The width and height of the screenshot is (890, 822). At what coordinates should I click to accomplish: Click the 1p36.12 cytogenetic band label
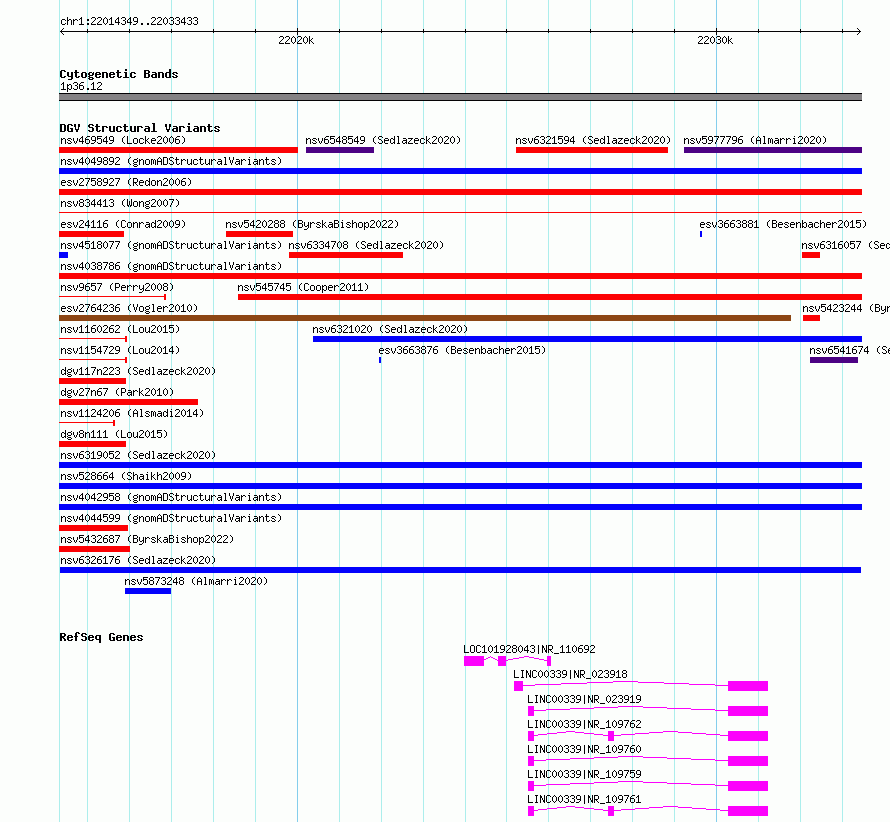[x=81, y=86]
